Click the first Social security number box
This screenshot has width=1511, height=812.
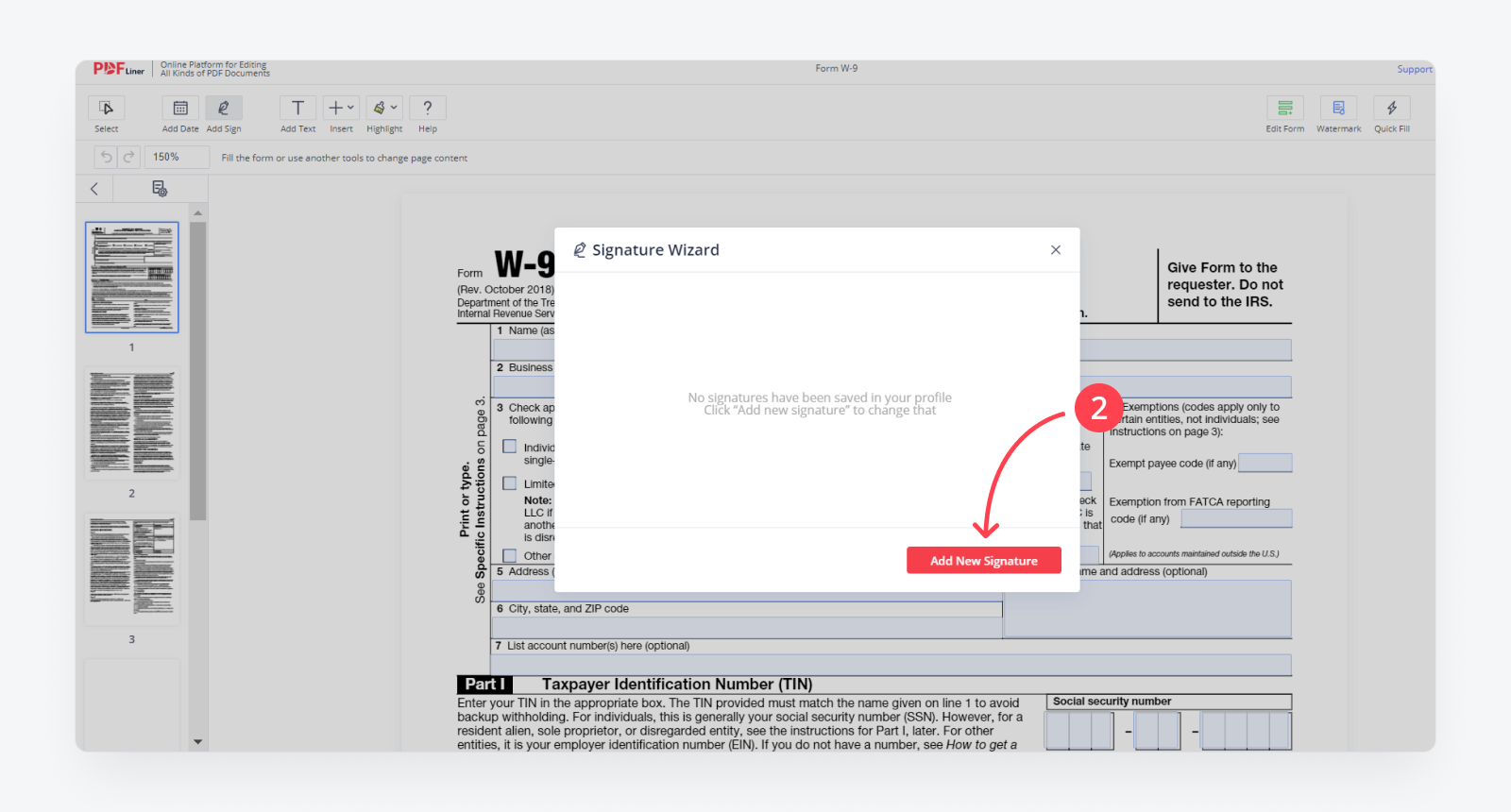(x=1058, y=731)
